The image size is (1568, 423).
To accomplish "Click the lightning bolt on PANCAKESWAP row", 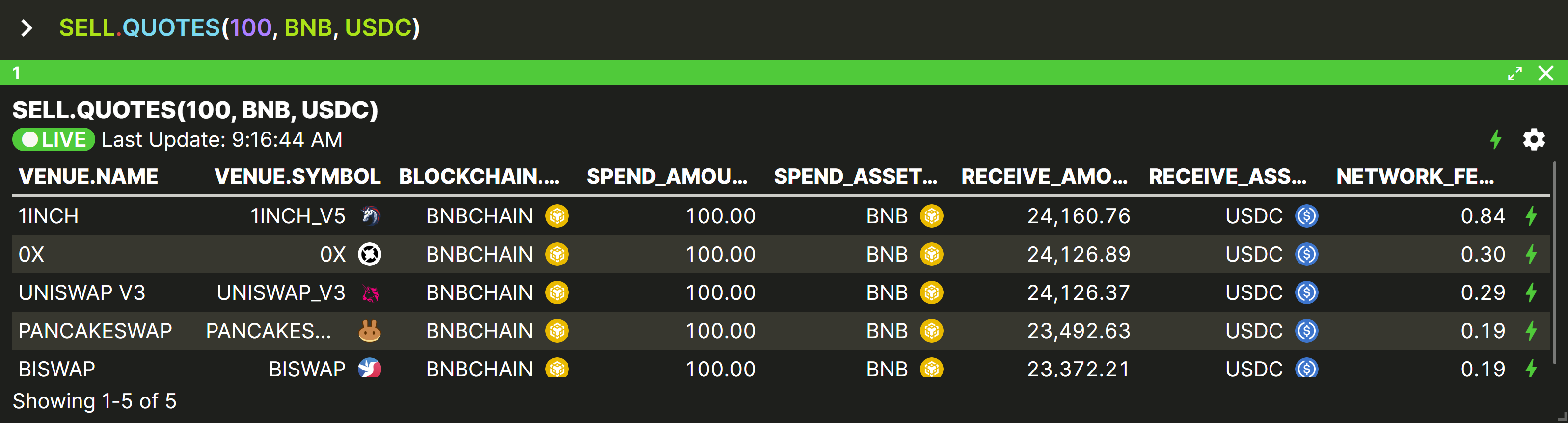I will coord(1531,331).
